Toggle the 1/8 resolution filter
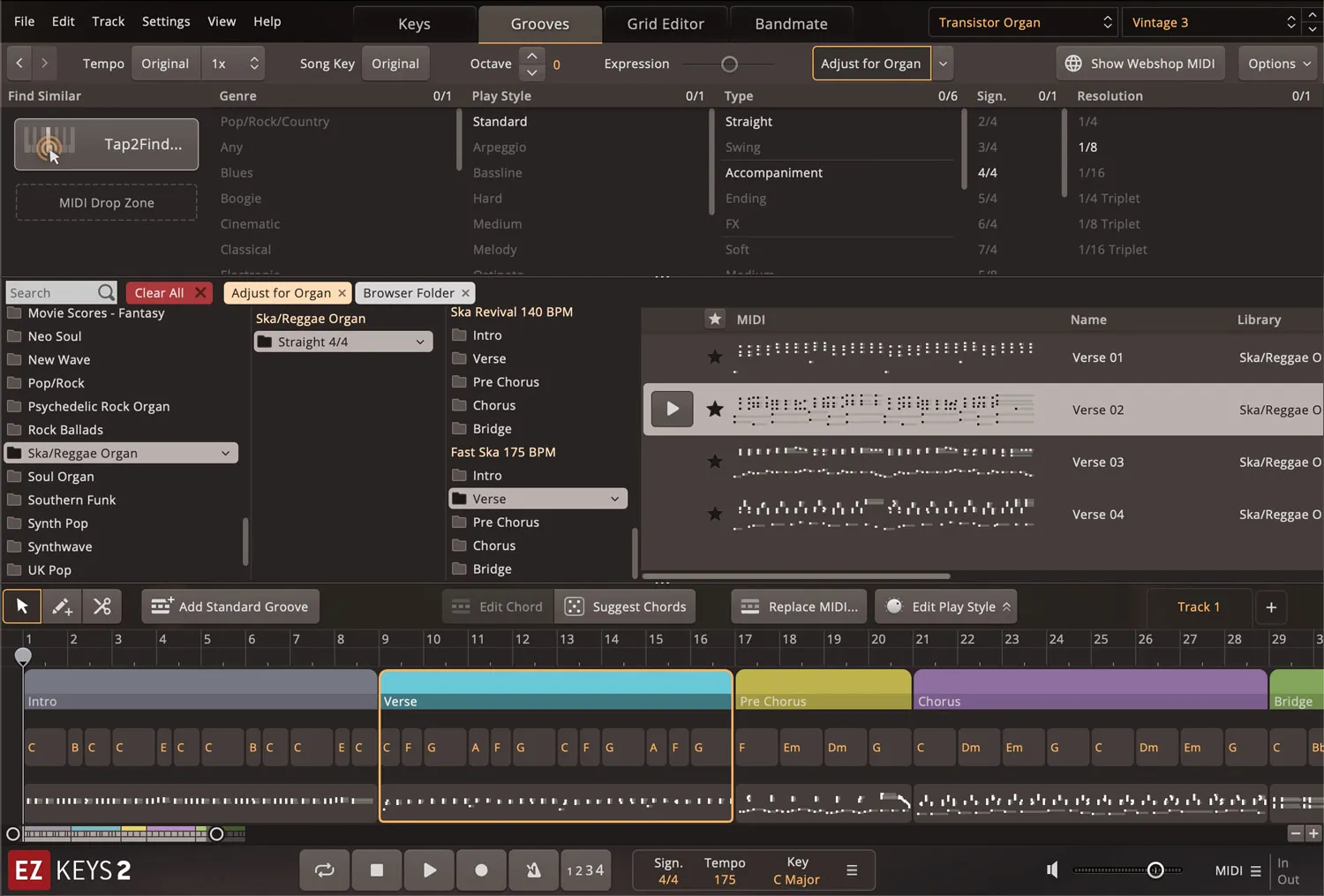 (x=1087, y=147)
